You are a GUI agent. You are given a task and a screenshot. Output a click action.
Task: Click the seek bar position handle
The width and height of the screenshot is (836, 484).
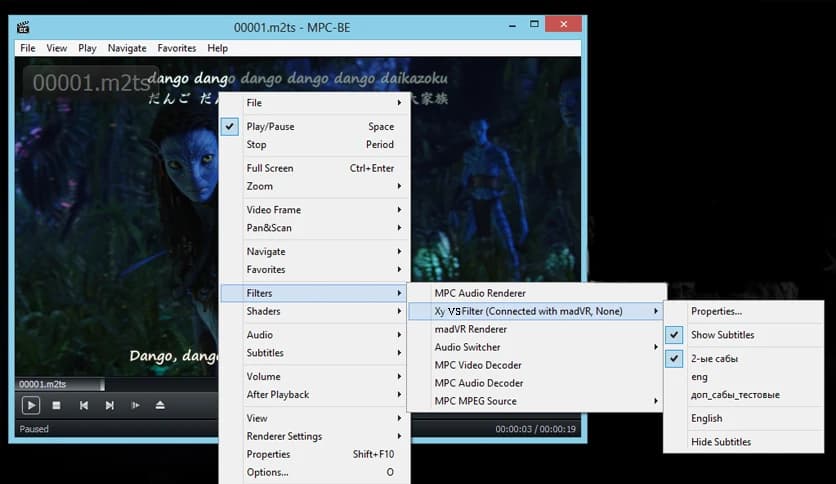coord(102,384)
